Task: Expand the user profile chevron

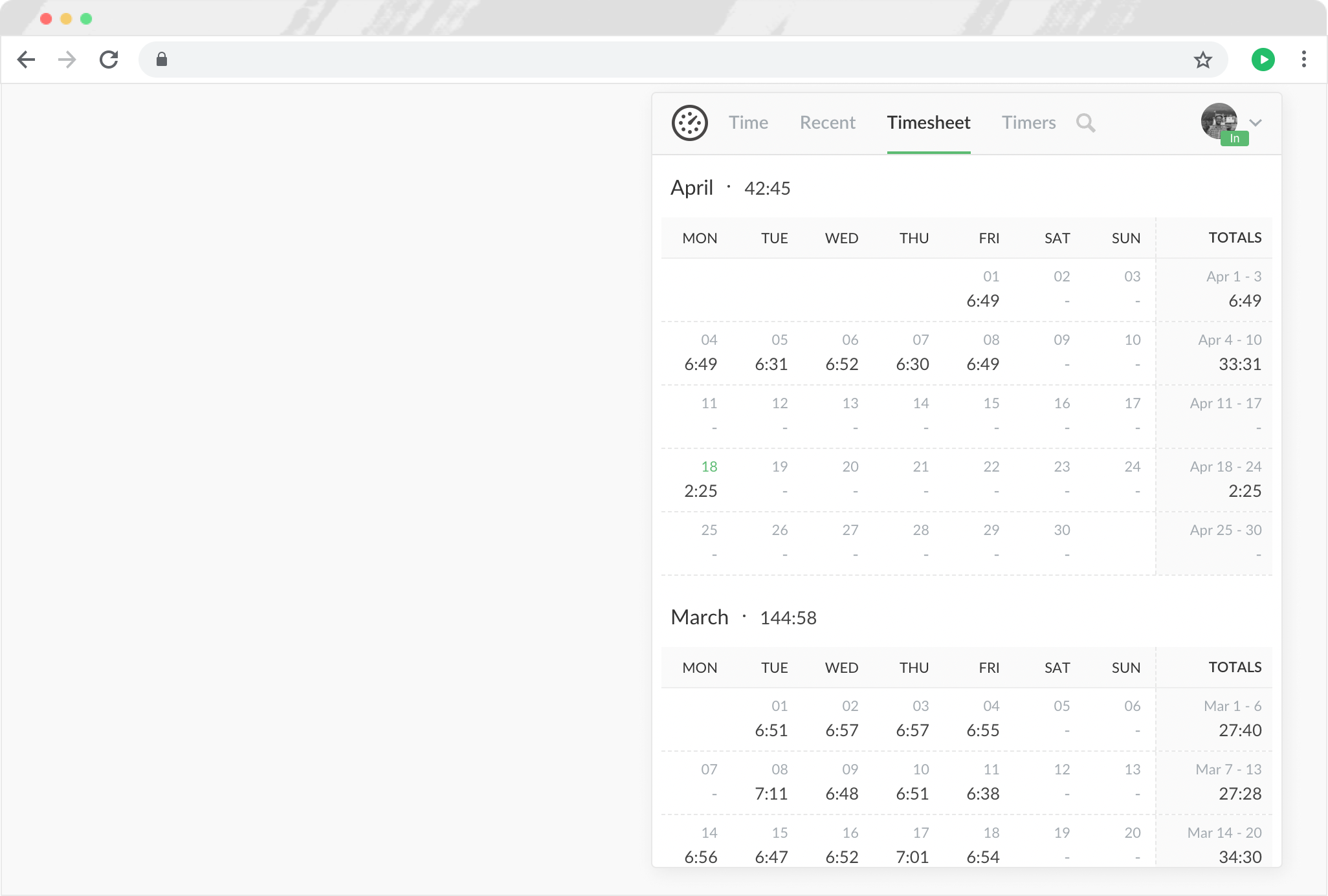Action: (1256, 123)
